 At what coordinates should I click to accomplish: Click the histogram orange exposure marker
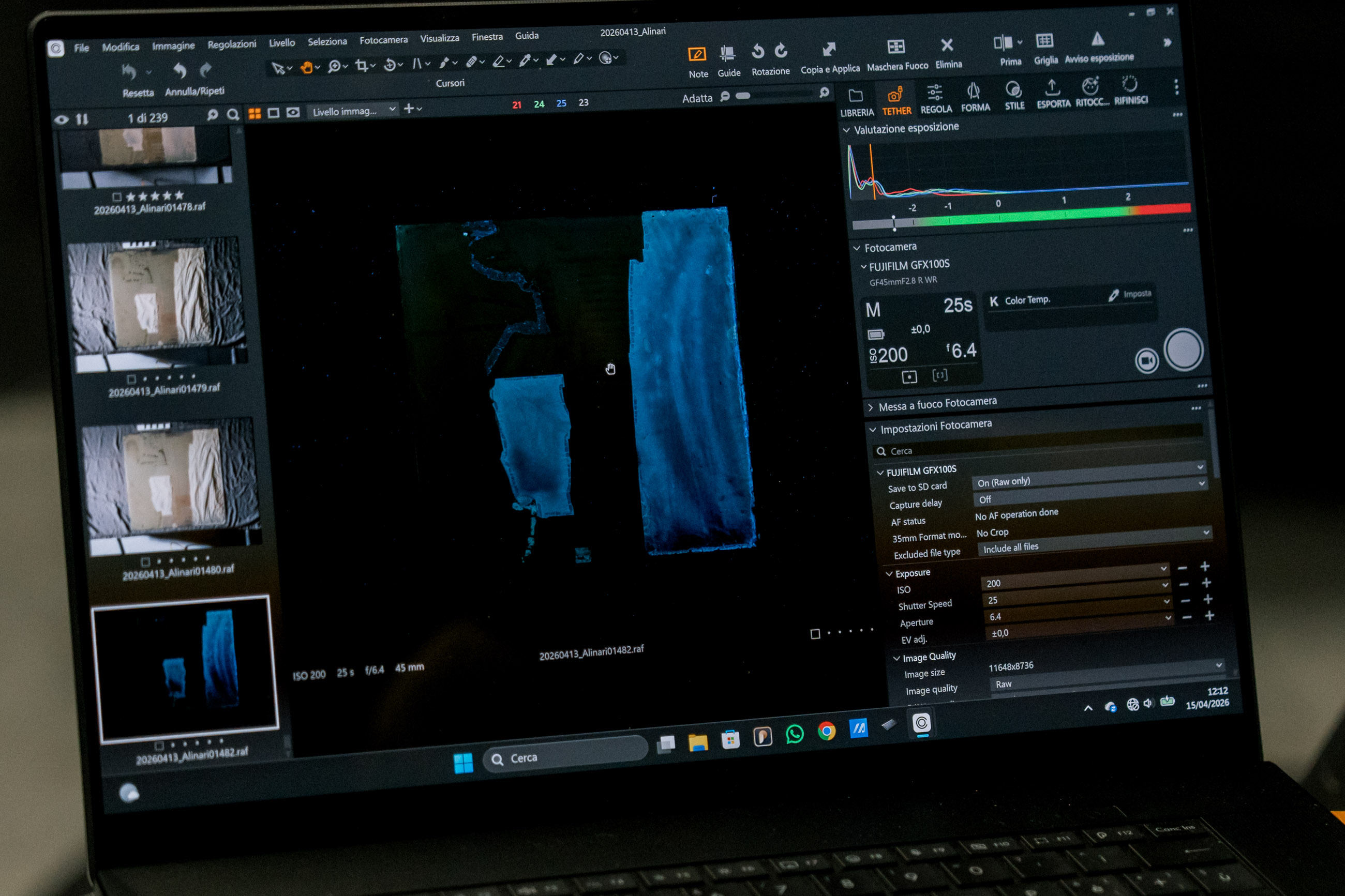[x=872, y=172]
